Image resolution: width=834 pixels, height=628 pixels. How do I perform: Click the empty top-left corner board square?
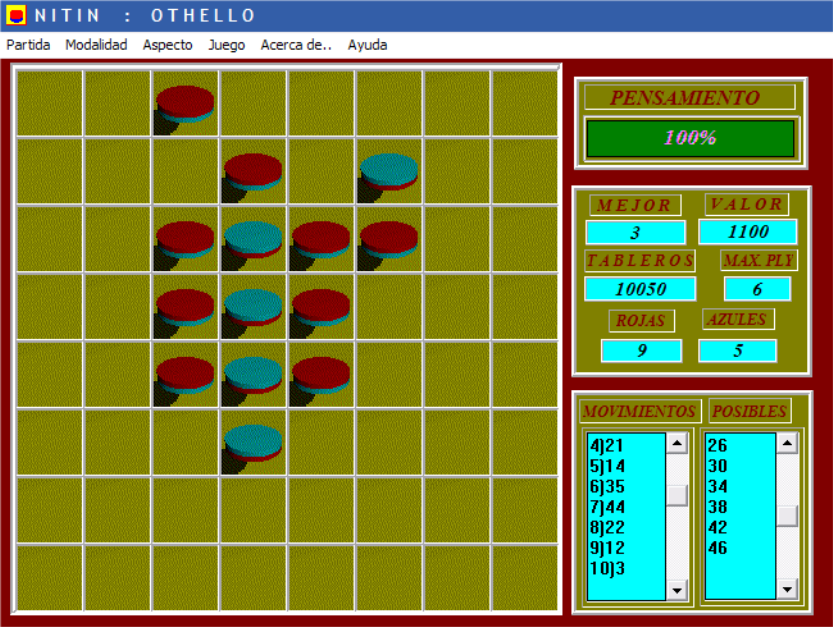pos(50,103)
